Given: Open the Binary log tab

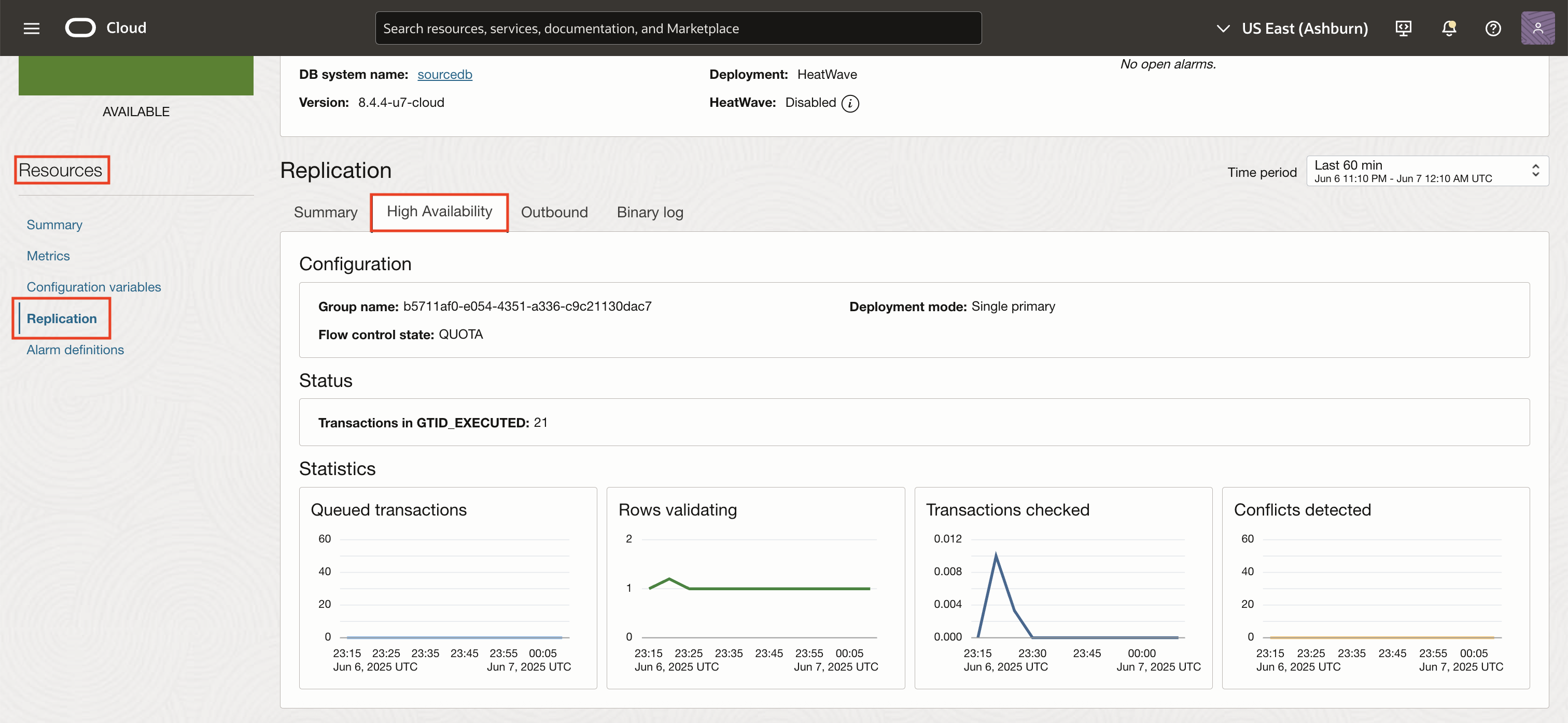Looking at the screenshot, I should 650,212.
